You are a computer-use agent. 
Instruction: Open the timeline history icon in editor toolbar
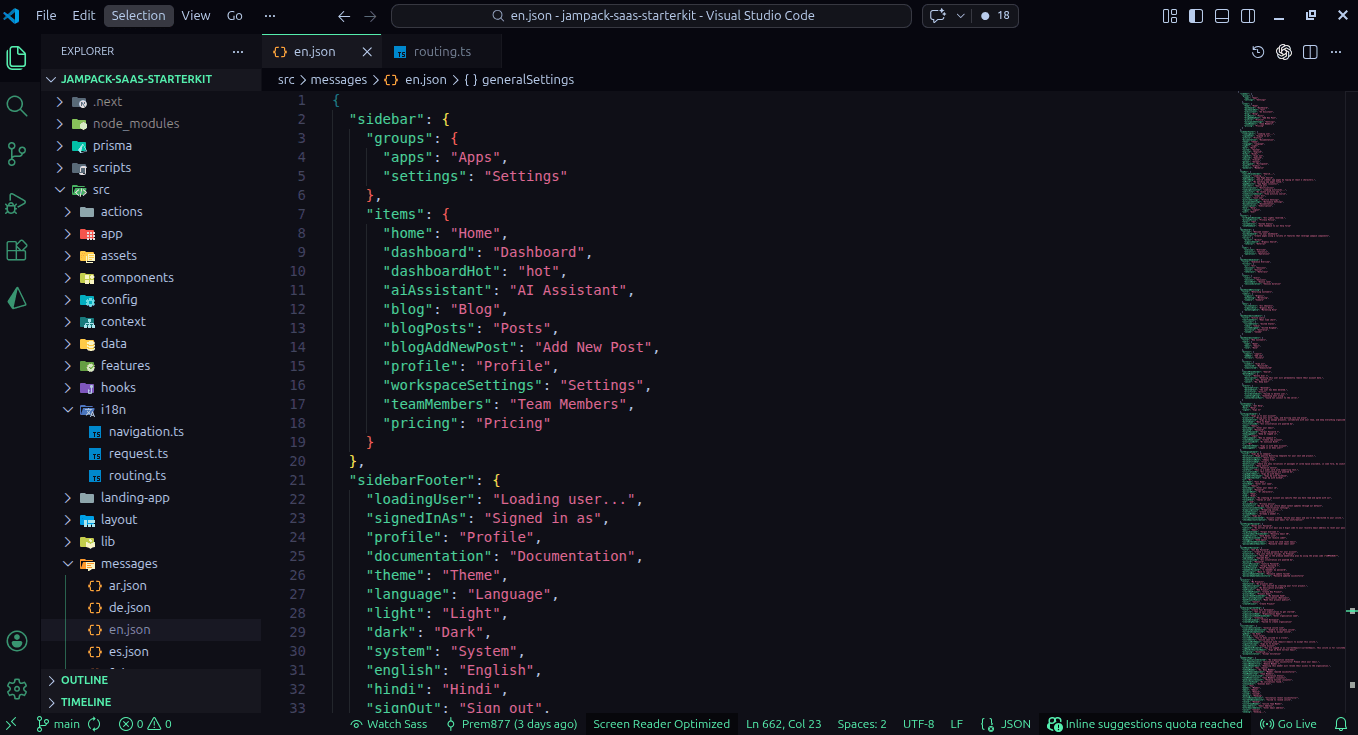1259,52
